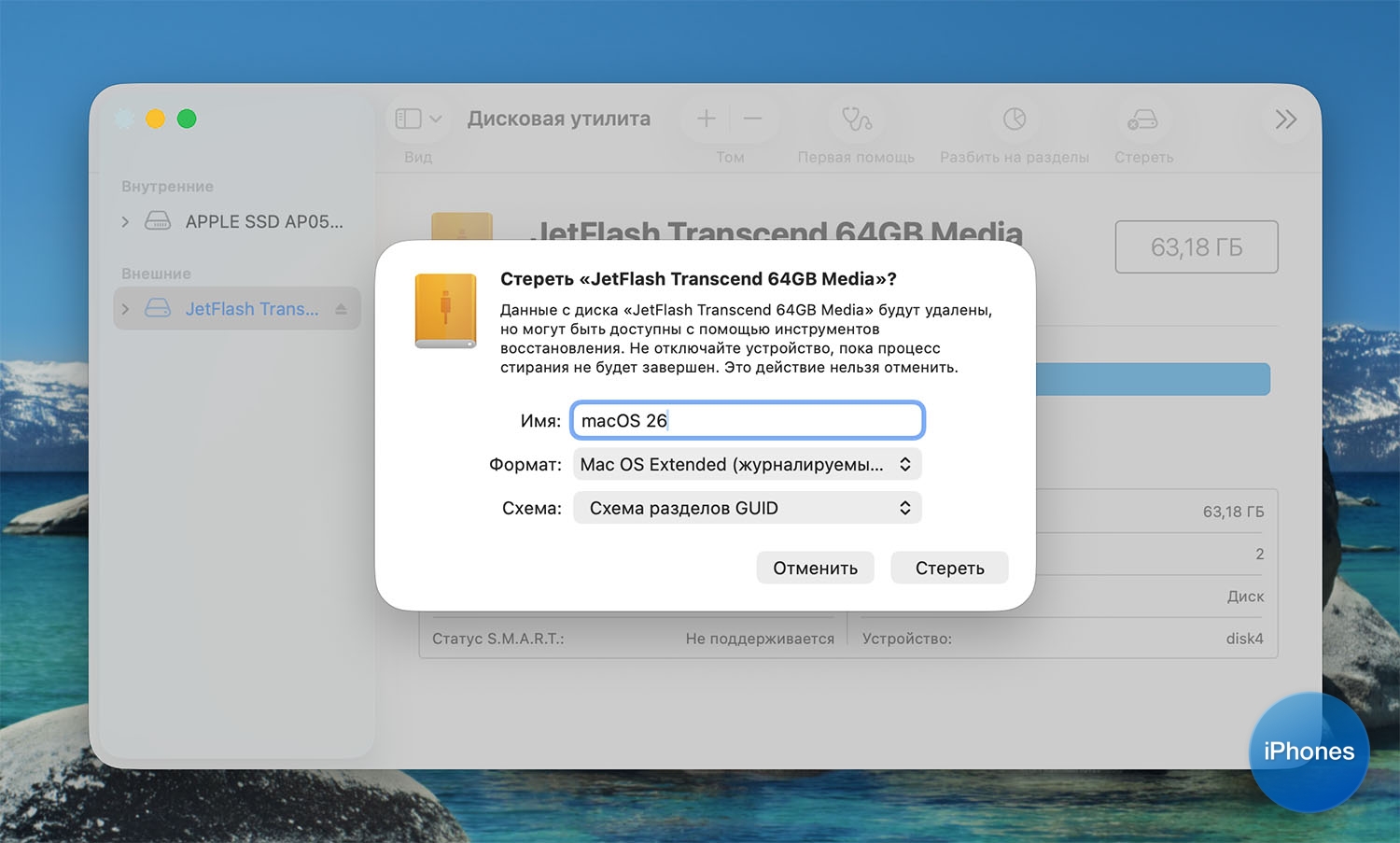Click the 63,18 ГБ value in the info table

[1233, 512]
